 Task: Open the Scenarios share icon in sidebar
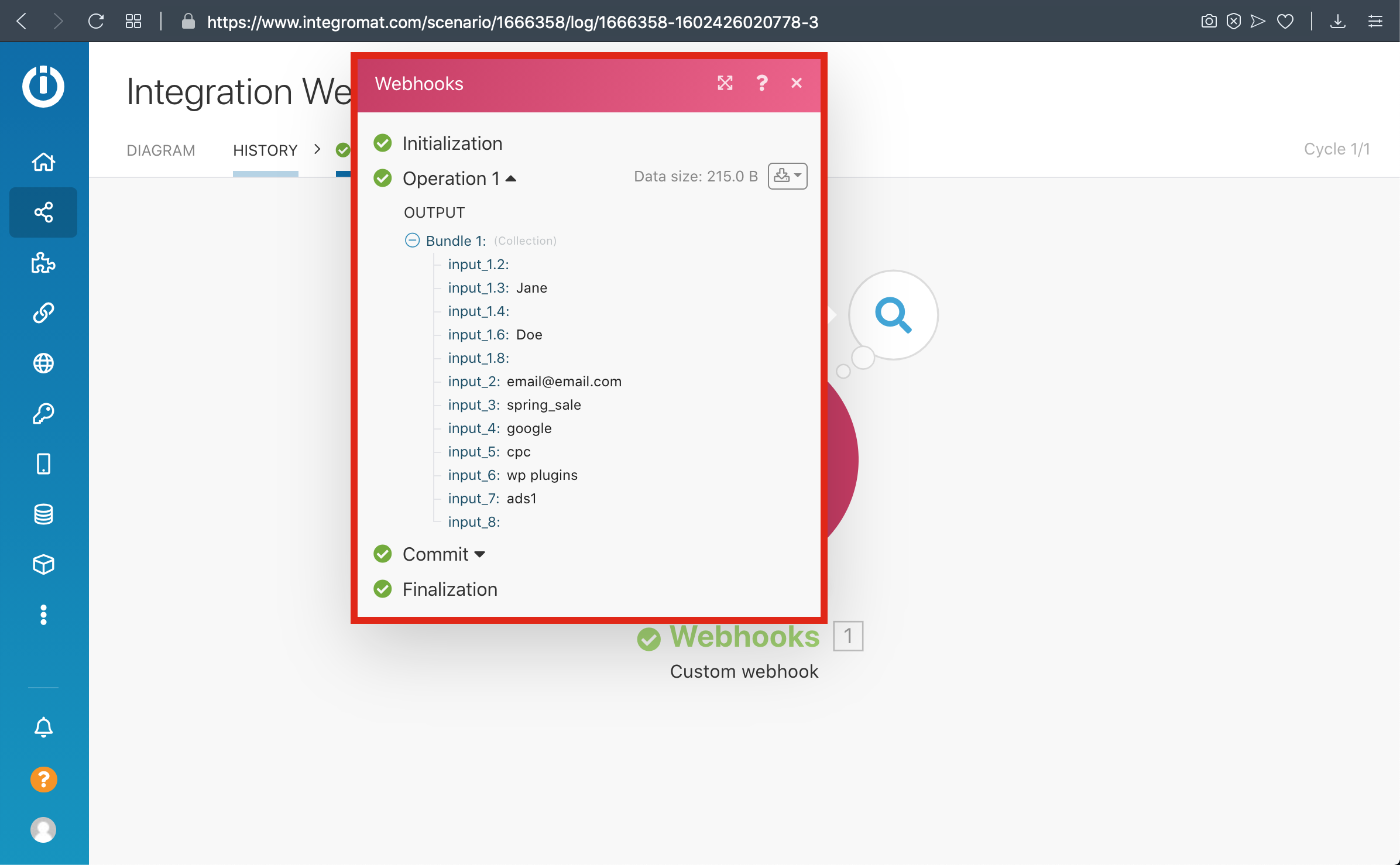[x=43, y=212]
